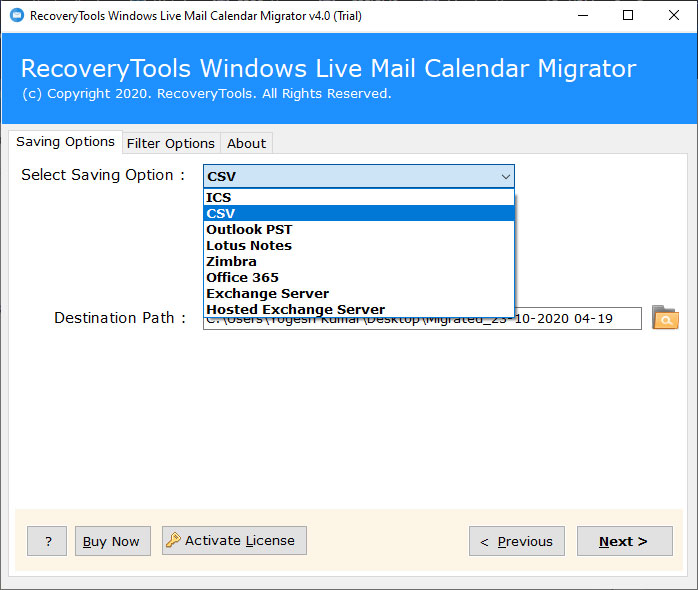Go back with the Previous button
This screenshot has height=590, width=698.
tap(517, 541)
